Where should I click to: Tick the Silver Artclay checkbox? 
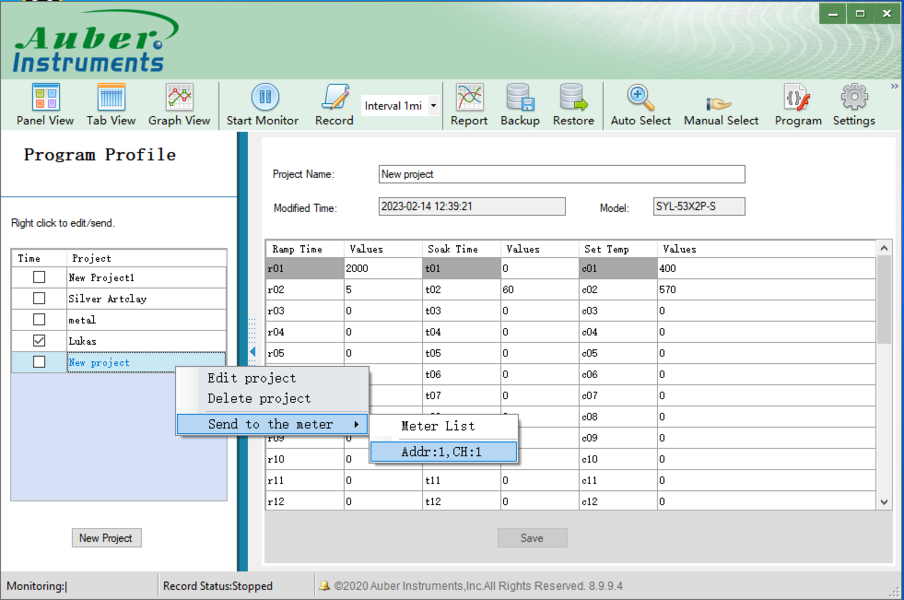coord(39,298)
